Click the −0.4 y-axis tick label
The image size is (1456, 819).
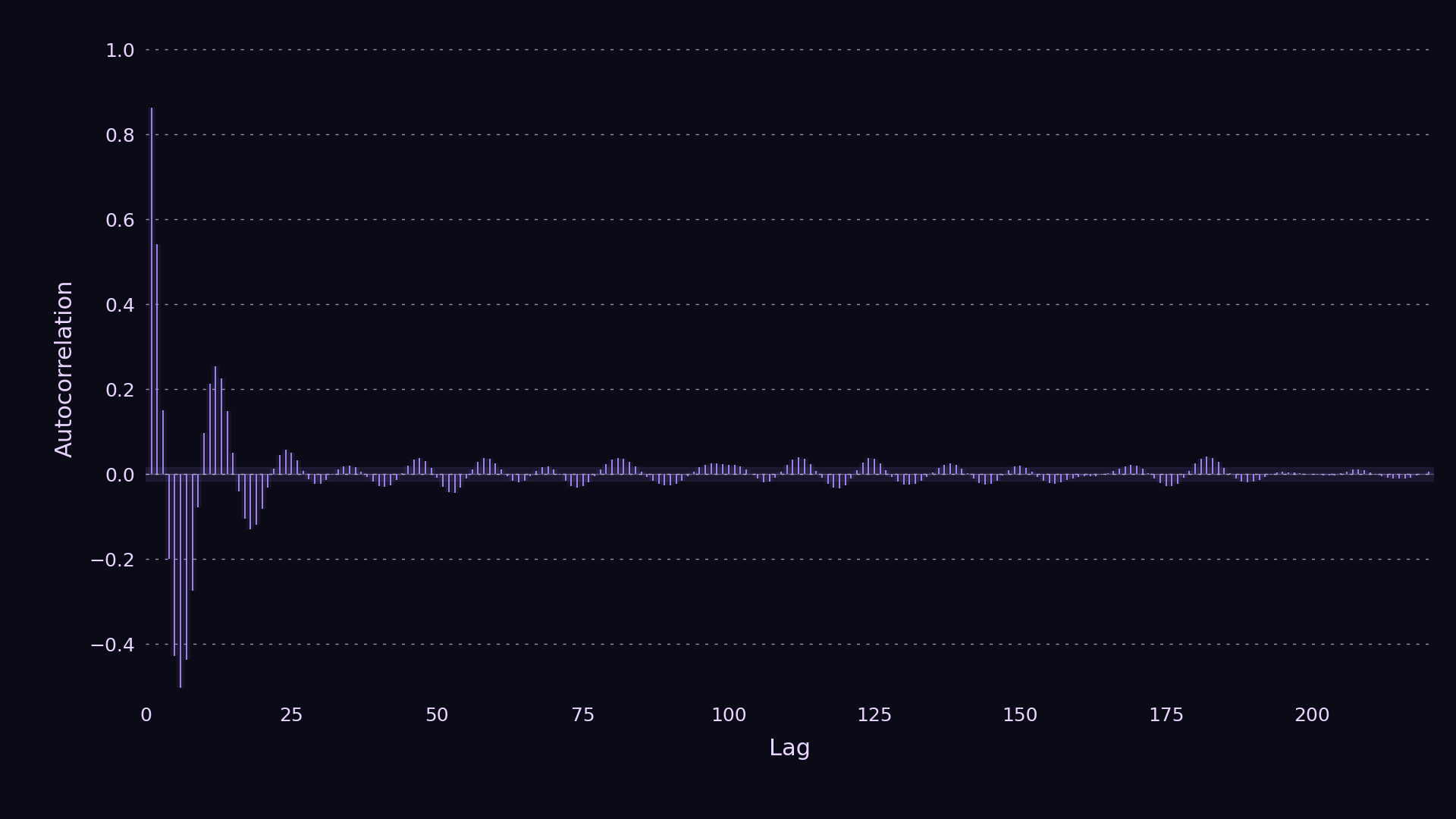[x=112, y=645]
